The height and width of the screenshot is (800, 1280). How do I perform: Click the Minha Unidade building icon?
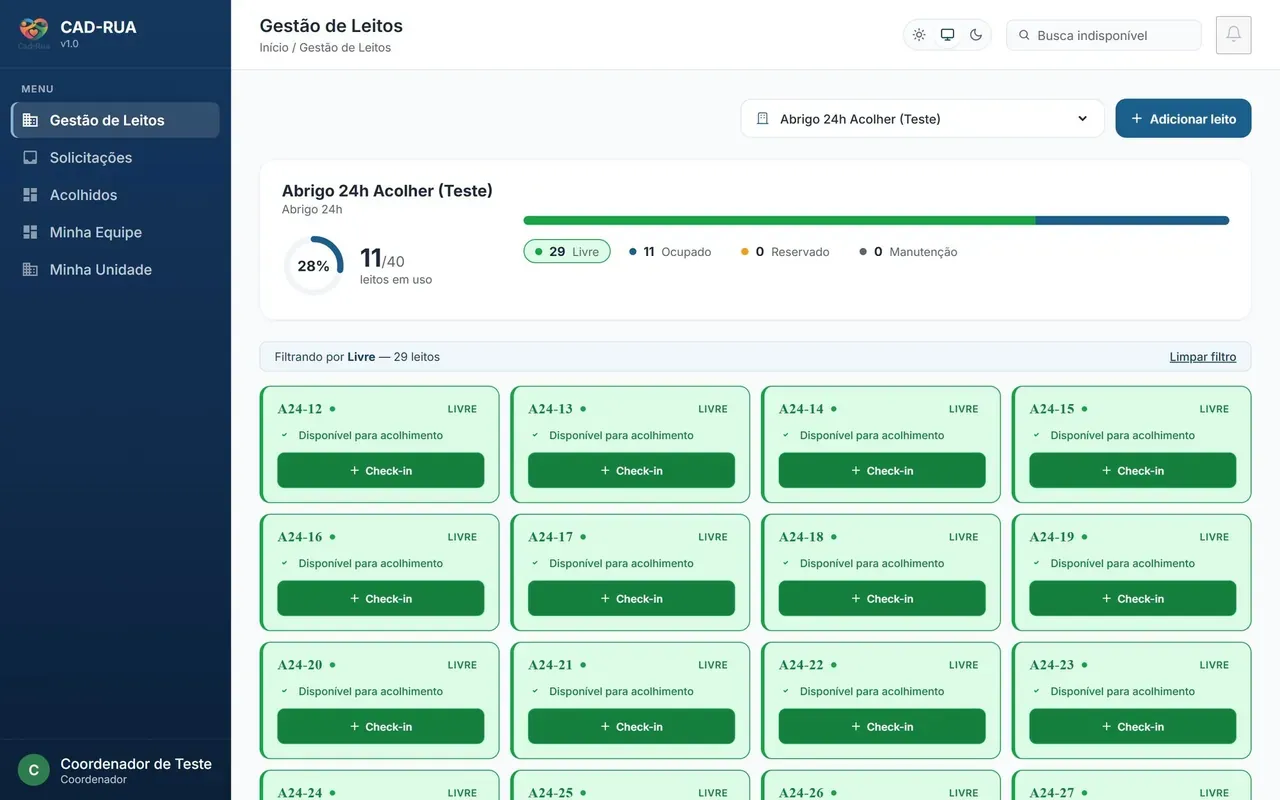(30, 269)
